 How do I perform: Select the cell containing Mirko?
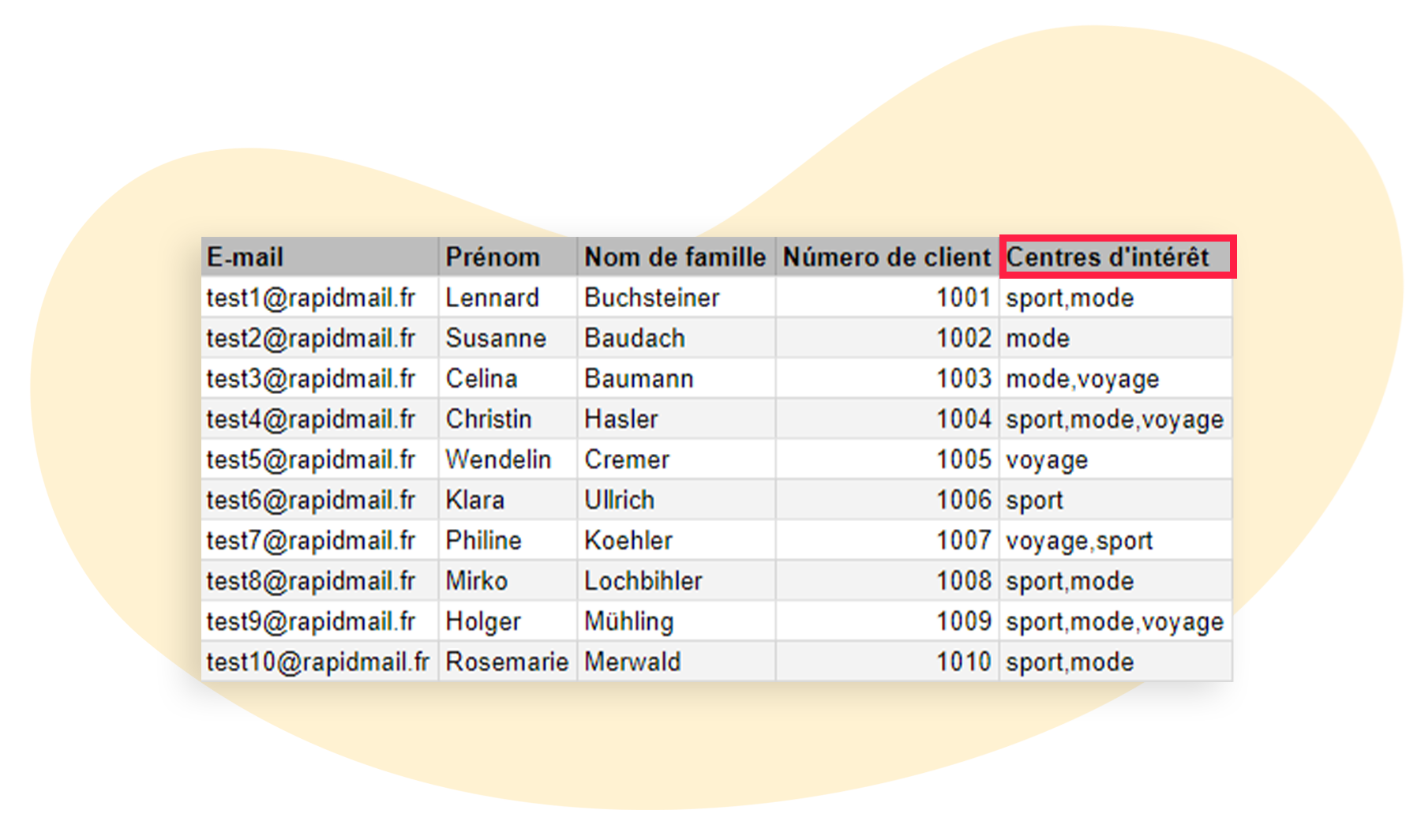[477, 581]
